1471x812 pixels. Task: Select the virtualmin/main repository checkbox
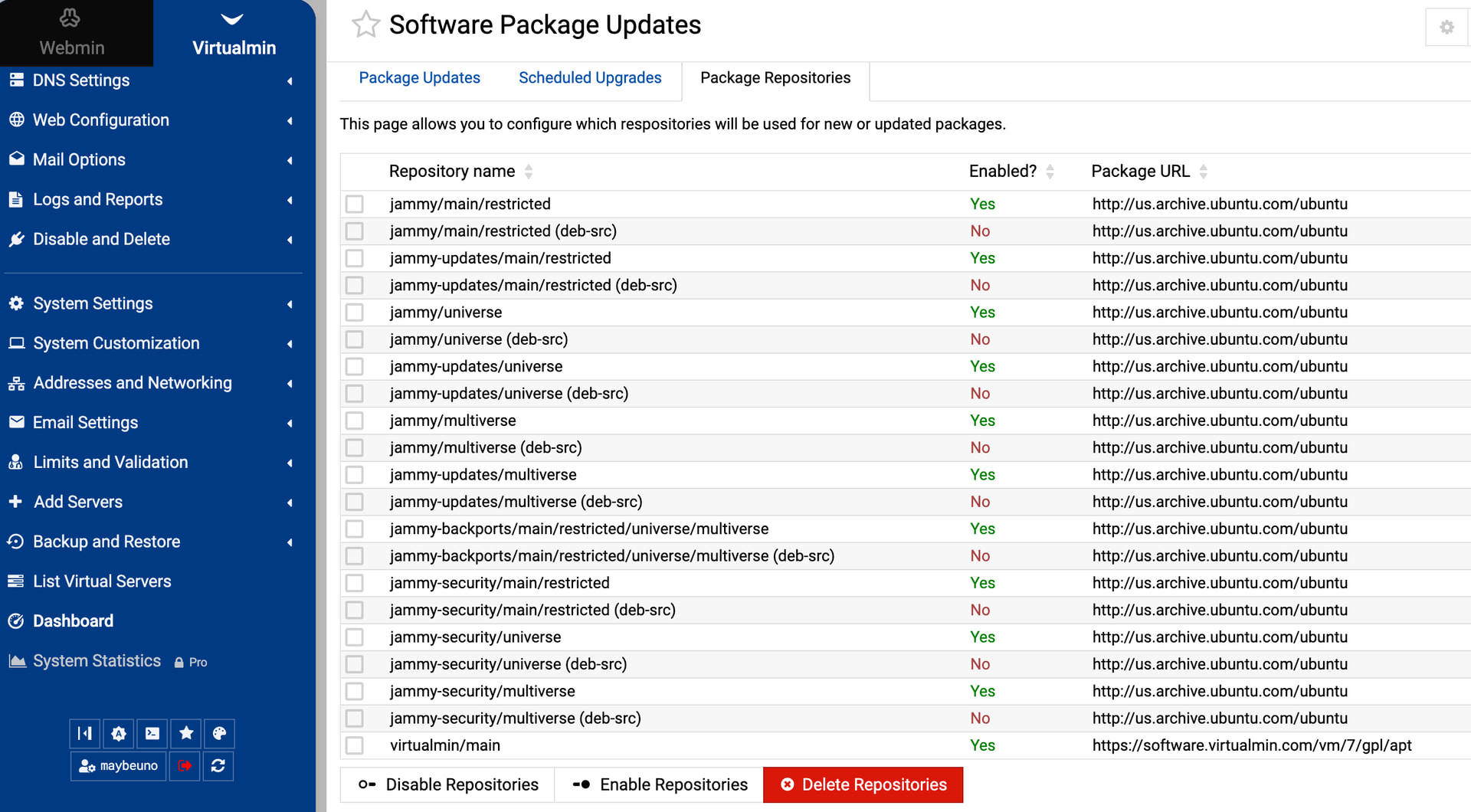pyautogui.click(x=354, y=745)
